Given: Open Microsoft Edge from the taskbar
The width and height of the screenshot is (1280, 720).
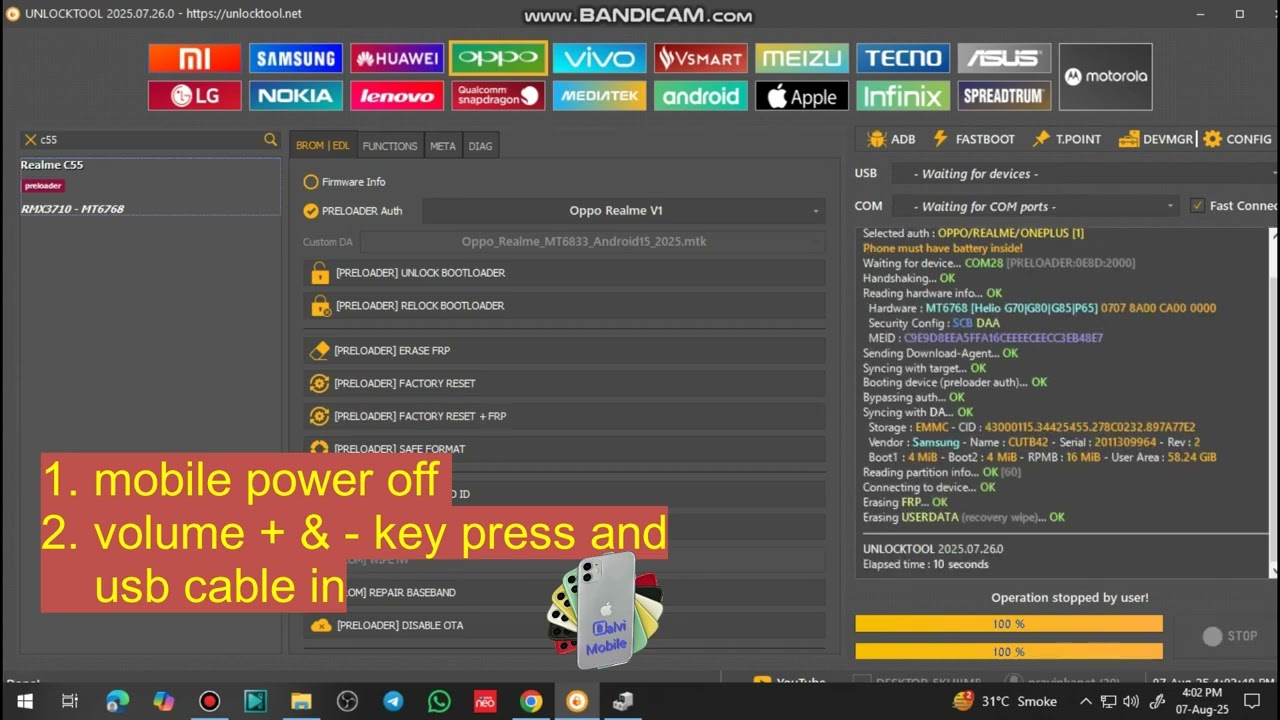Looking at the screenshot, I should click(x=117, y=701).
